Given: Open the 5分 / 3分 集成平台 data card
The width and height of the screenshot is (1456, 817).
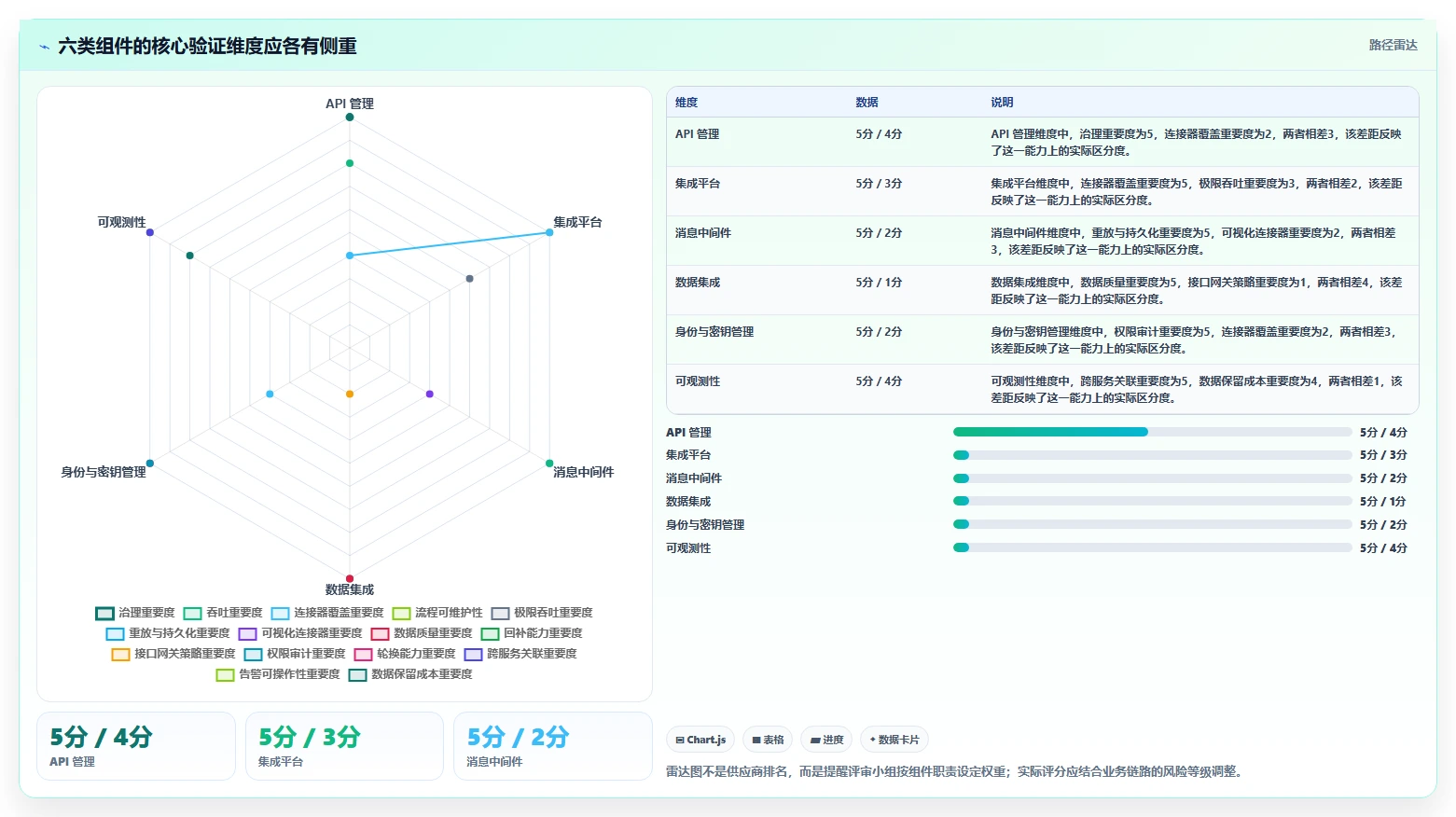Looking at the screenshot, I should 344,746.
